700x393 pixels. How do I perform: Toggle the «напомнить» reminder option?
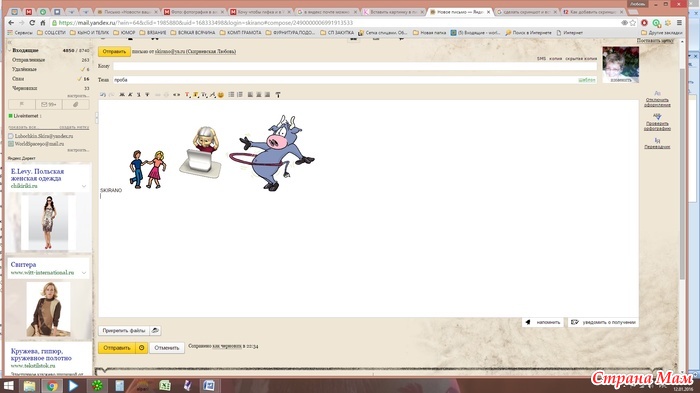(x=543, y=322)
